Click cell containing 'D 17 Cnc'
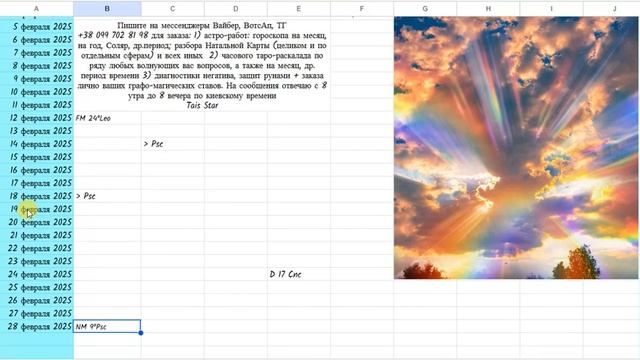The width and height of the screenshot is (640, 360). [x=299, y=274]
